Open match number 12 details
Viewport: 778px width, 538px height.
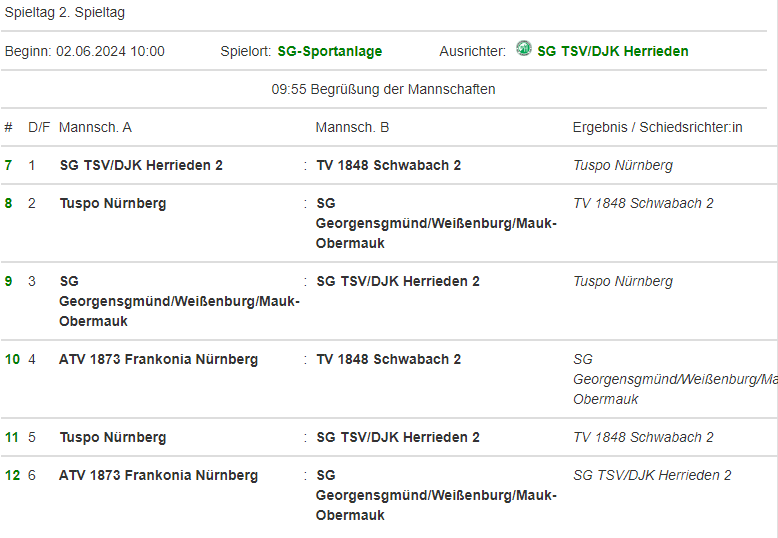tap(12, 475)
